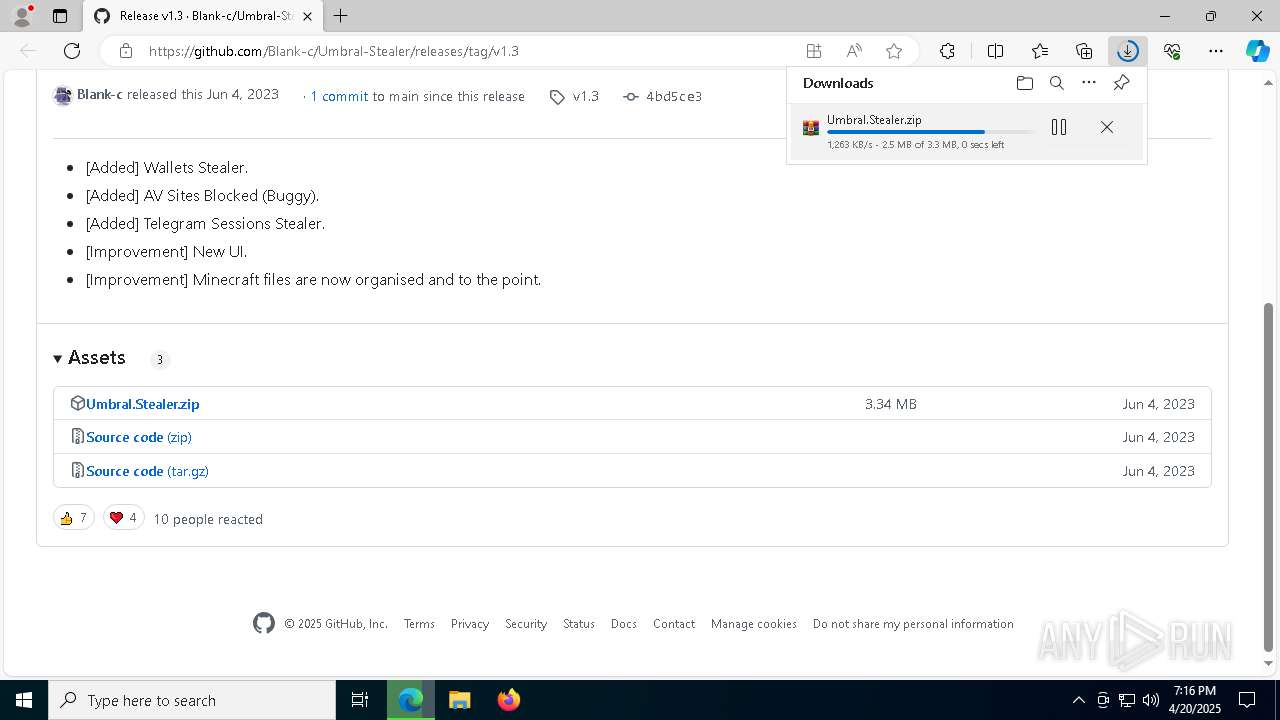Click the page vertical scrollbar thumb
Image resolution: width=1280 pixels, height=720 pixels.
[x=1269, y=476]
